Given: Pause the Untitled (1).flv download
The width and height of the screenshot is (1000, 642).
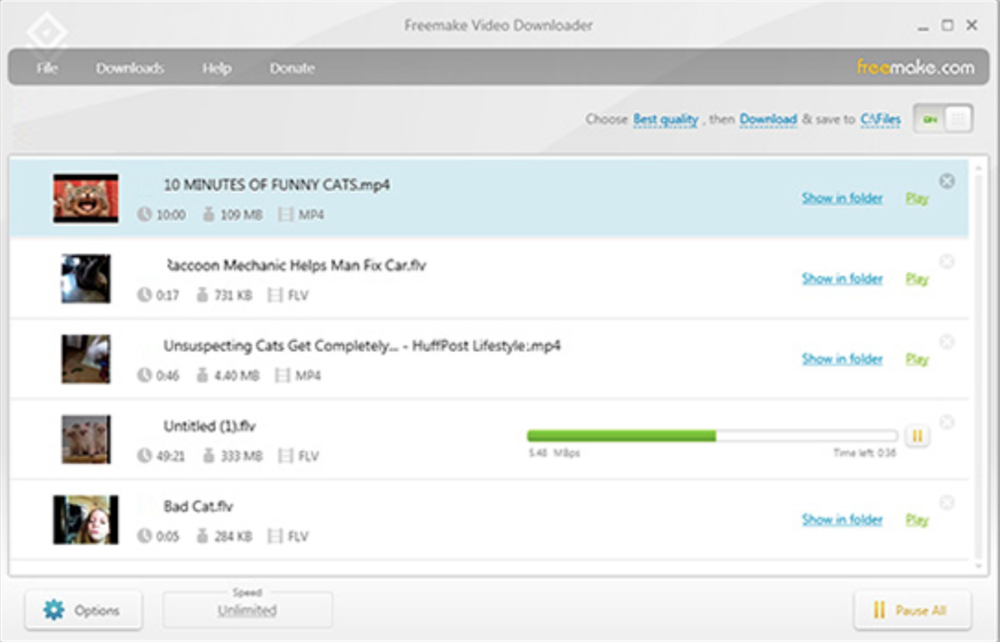Looking at the screenshot, I should pos(917,436).
